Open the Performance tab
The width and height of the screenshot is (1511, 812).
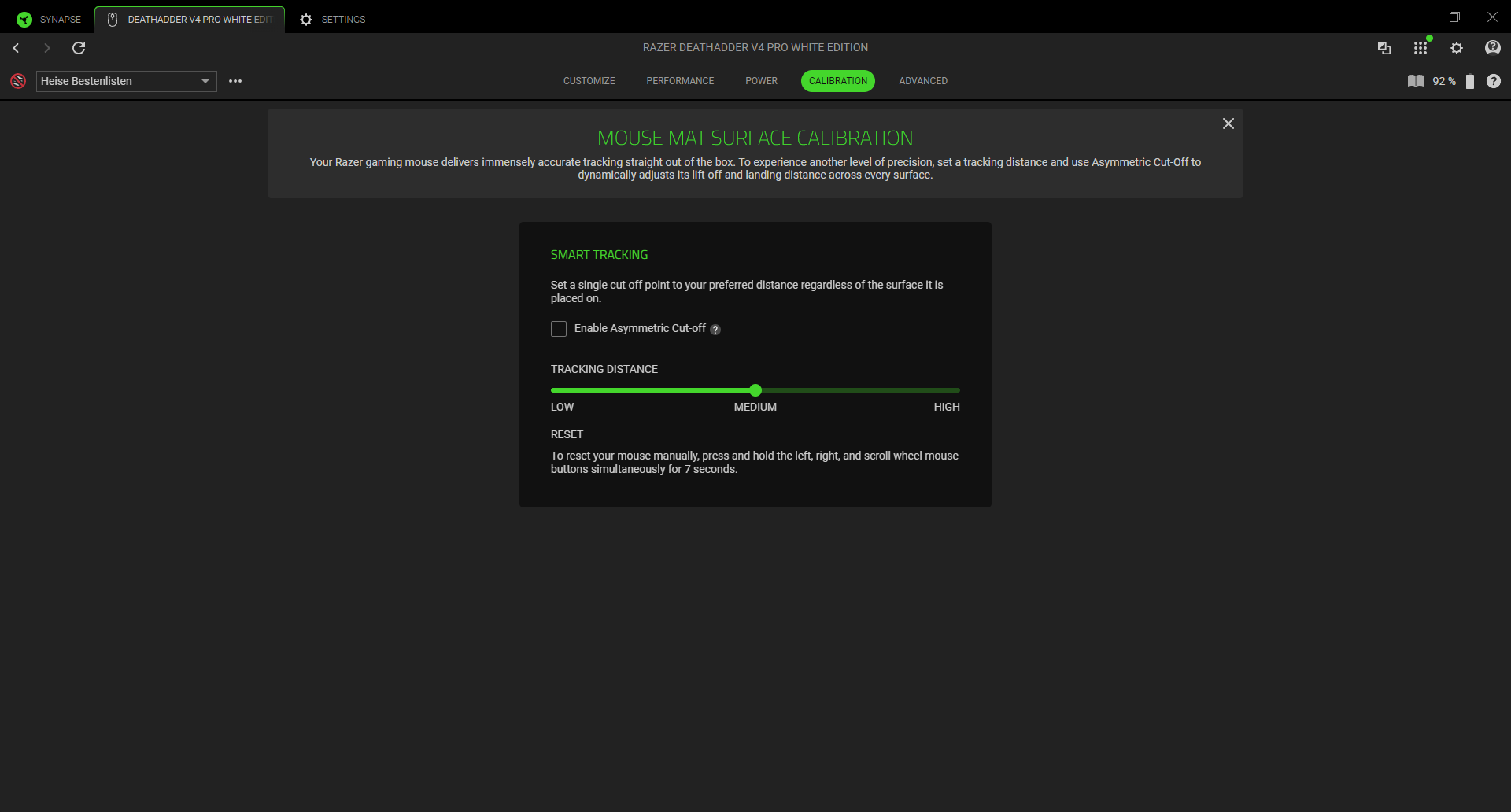click(681, 81)
